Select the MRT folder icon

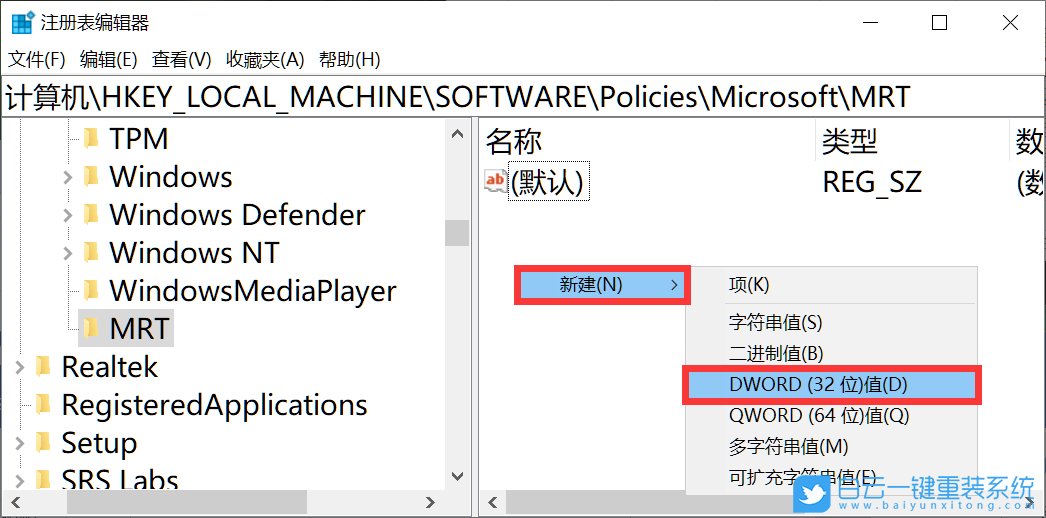(91, 328)
